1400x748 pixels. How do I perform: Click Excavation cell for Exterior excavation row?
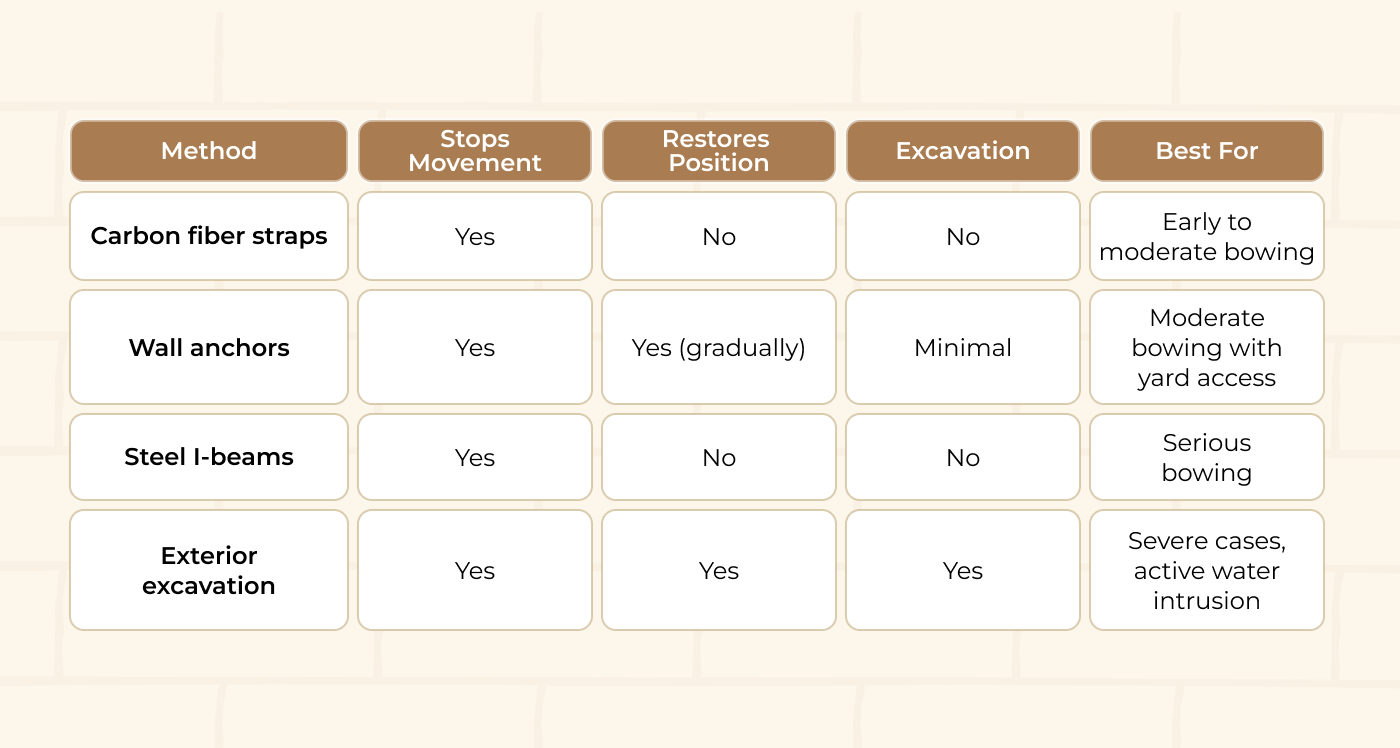[962, 570]
